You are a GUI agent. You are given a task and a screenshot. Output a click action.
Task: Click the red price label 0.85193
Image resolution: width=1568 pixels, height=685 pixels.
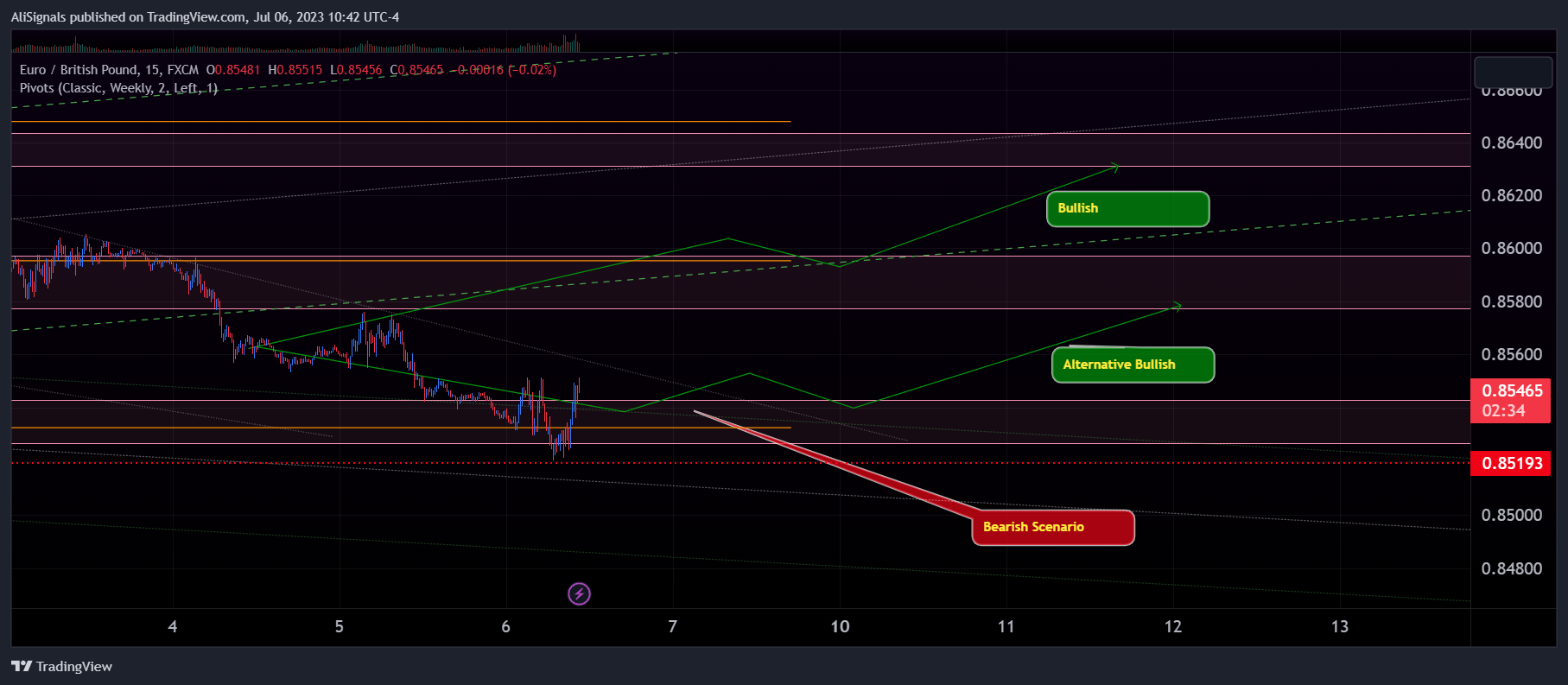click(1512, 463)
